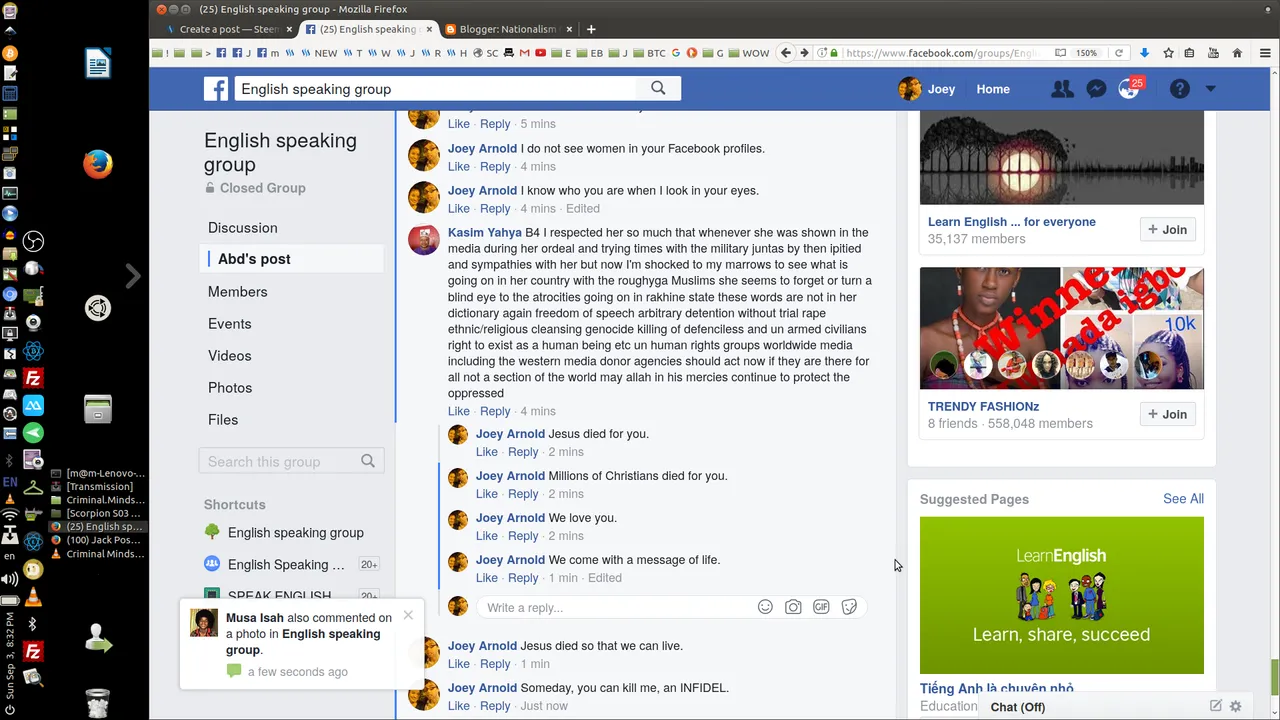This screenshot has width=1280, height=720.
Task: Switch to Create a post — Steemit tab
Action: point(228,29)
